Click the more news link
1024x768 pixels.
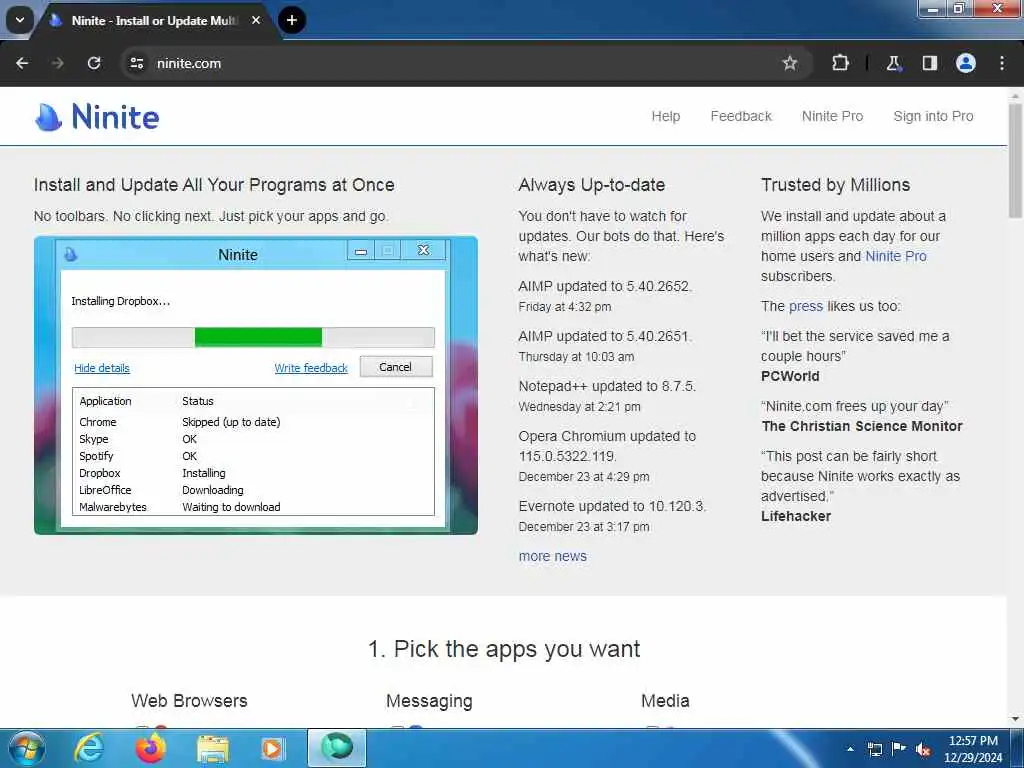[x=552, y=556]
